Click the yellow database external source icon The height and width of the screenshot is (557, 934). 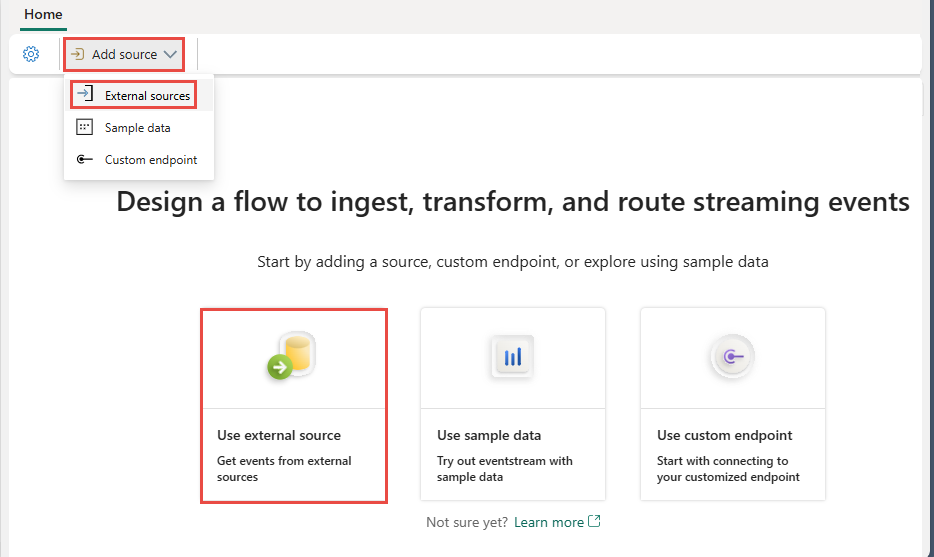point(291,356)
